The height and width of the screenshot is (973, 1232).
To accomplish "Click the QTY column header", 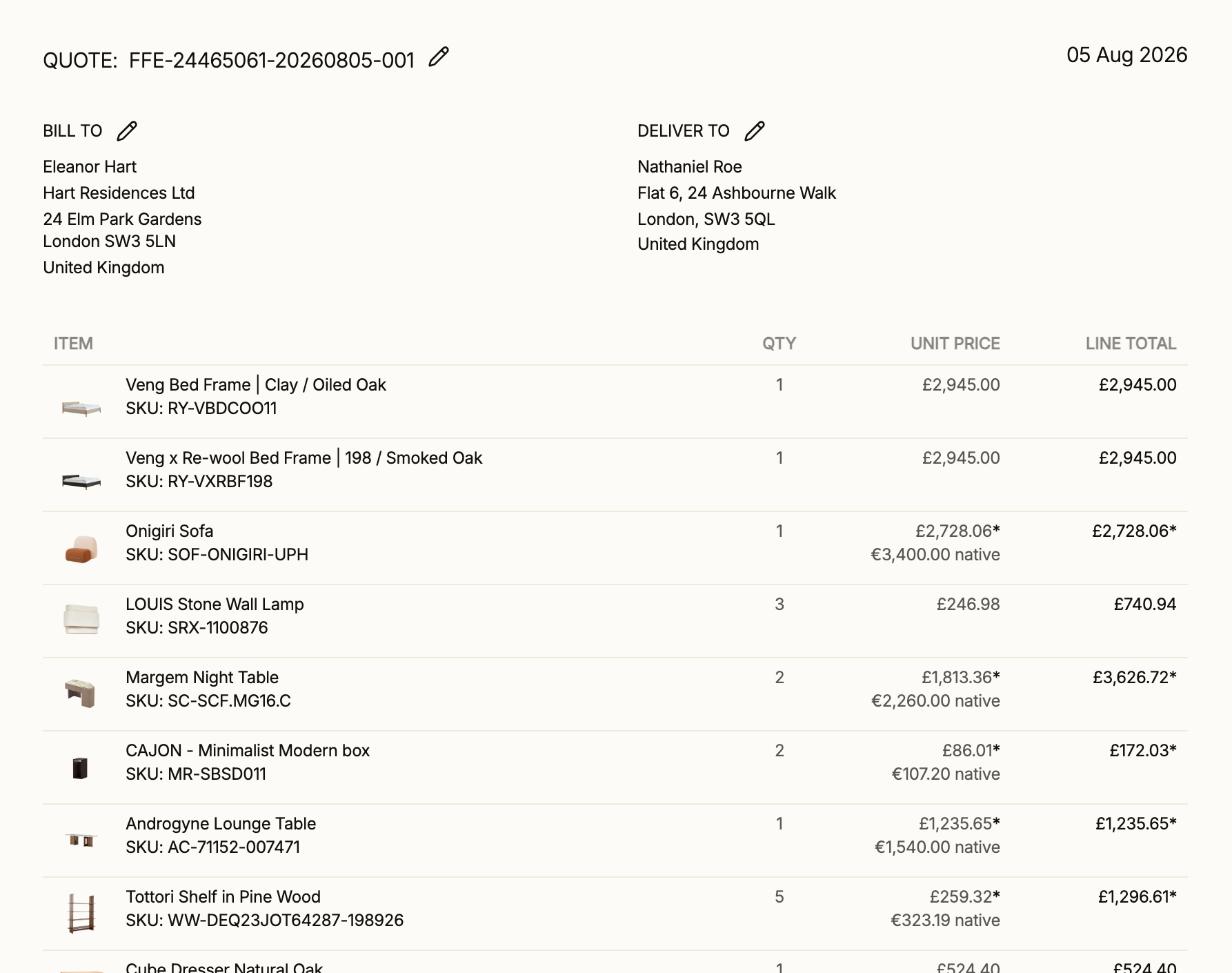I will coord(779,344).
